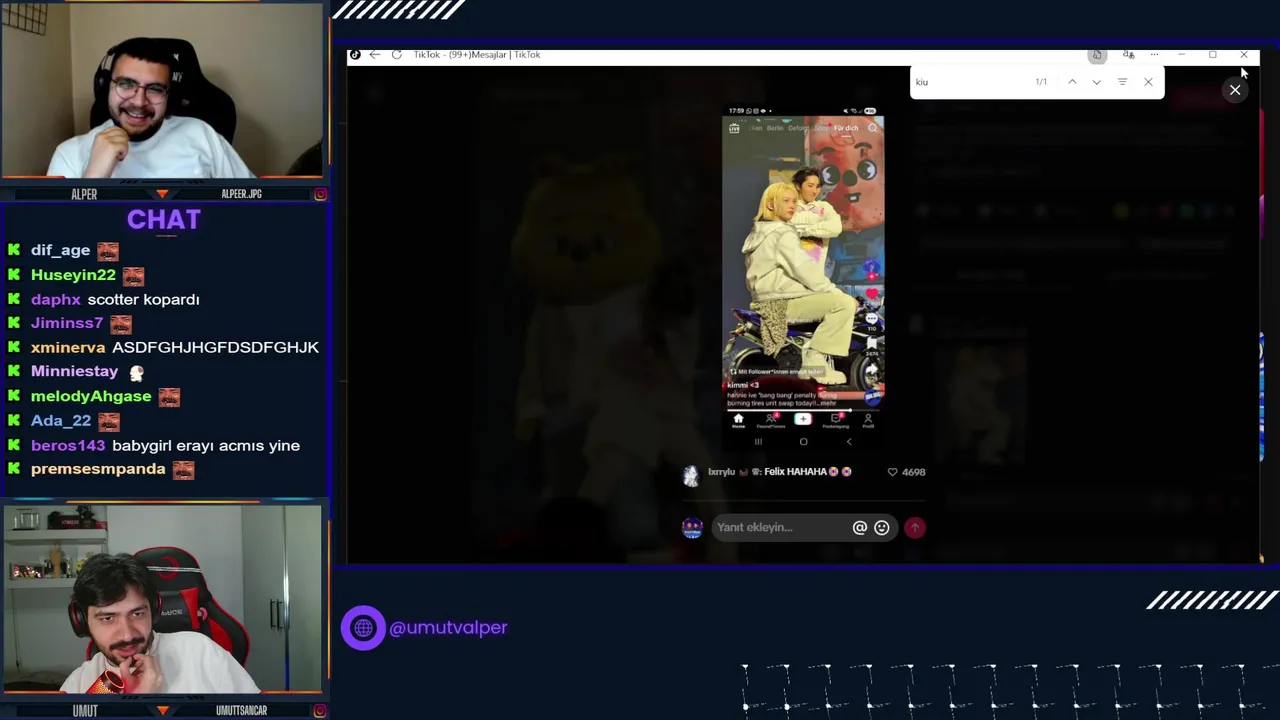Image resolution: width=1280 pixels, height=720 pixels.
Task: Jump to next find result
Action: pos(1097,82)
